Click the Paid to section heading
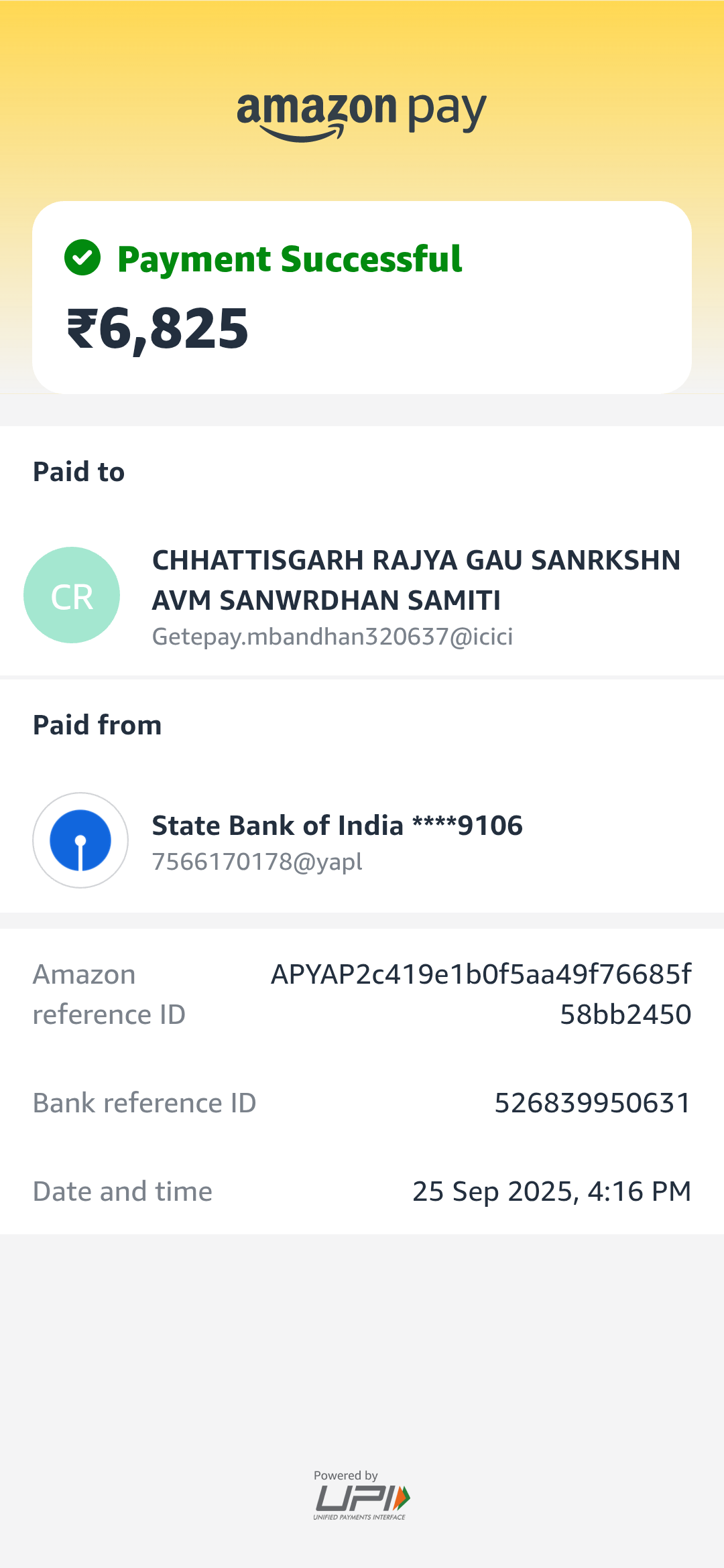This screenshot has height=1568, width=724. pos(79,472)
